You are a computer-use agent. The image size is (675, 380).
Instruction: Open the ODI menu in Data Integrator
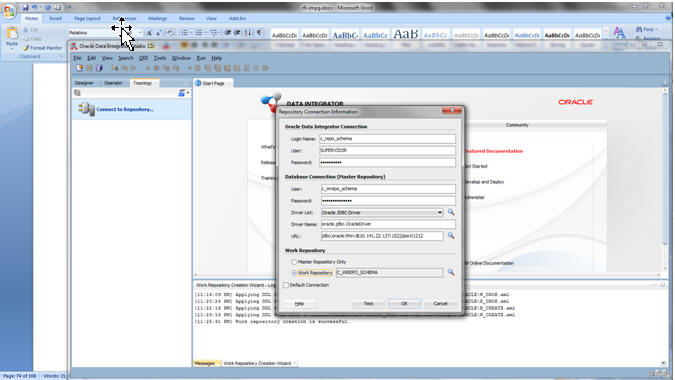[143, 58]
